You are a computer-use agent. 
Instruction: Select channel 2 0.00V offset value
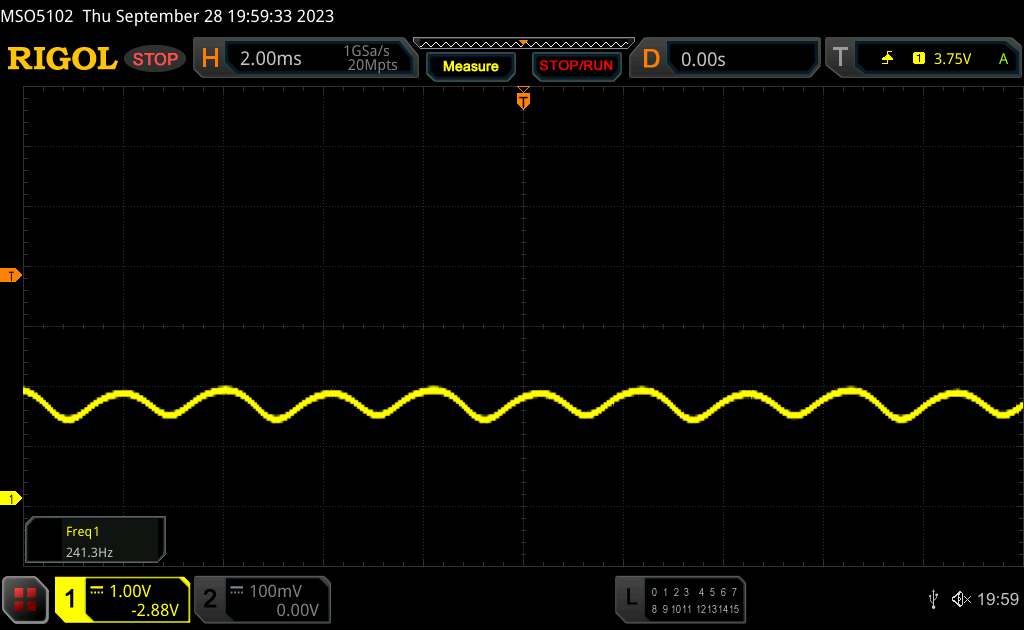[x=297, y=610]
